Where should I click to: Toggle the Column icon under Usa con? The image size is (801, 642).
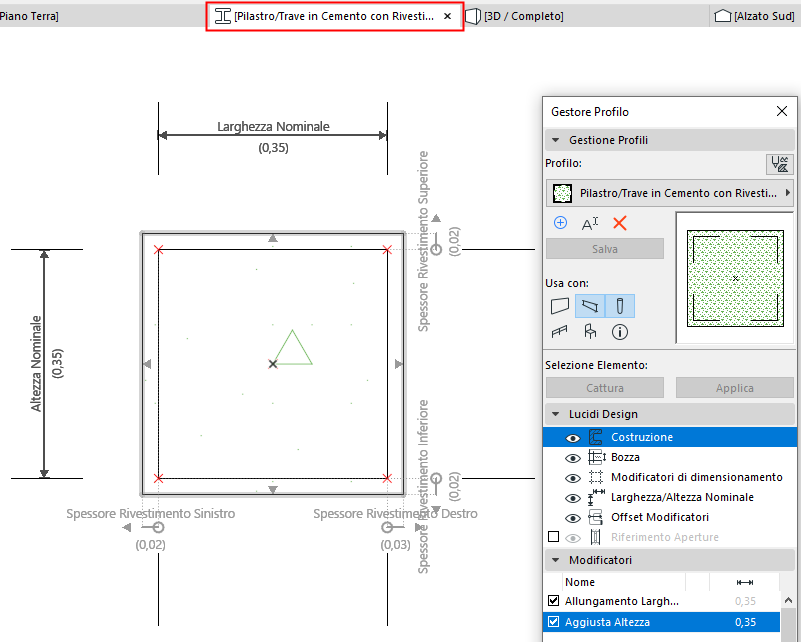[619, 305]
